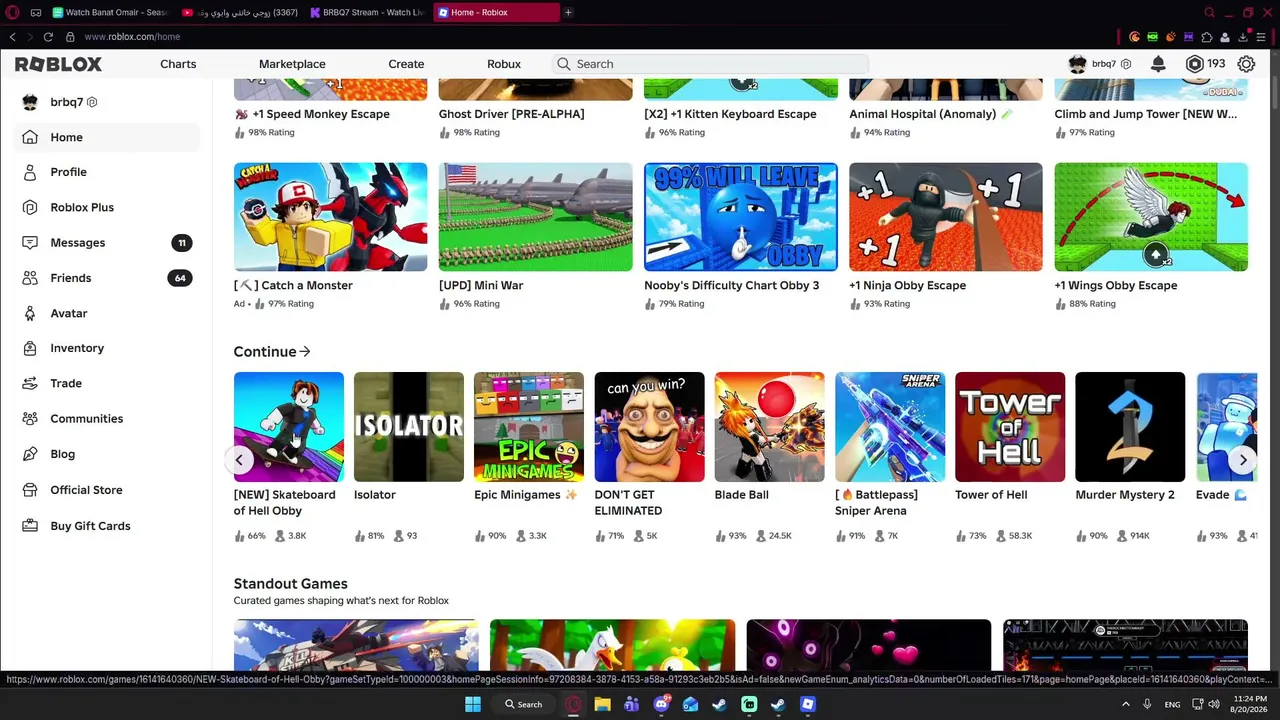Click the Roblox app icon in taskbar
Viewport: 1280px width, 720px height.
(808, 704)
